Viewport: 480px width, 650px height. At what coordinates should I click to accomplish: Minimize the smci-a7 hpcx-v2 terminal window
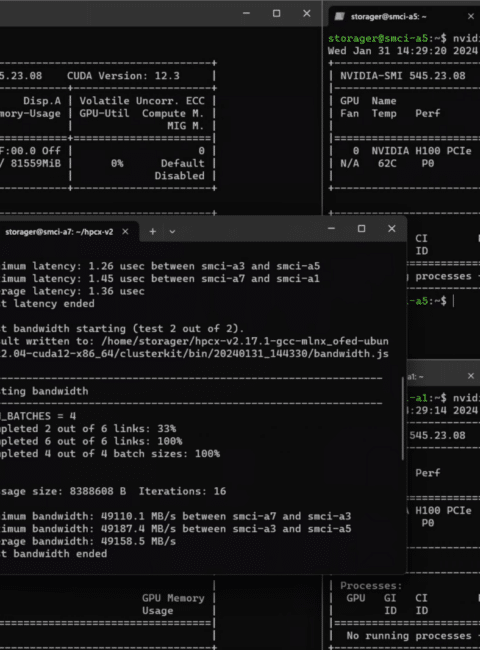[x=331, y=228]
